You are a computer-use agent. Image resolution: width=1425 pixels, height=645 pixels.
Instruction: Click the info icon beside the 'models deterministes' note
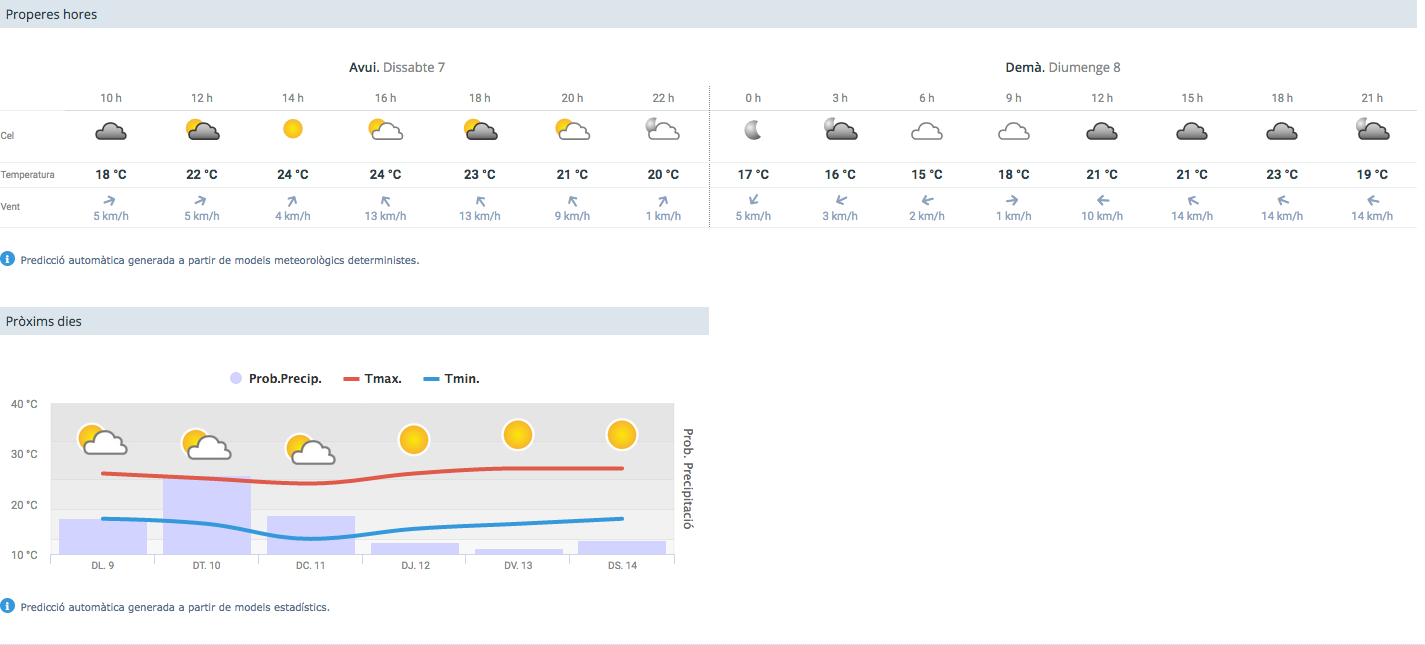pos(9,259)
